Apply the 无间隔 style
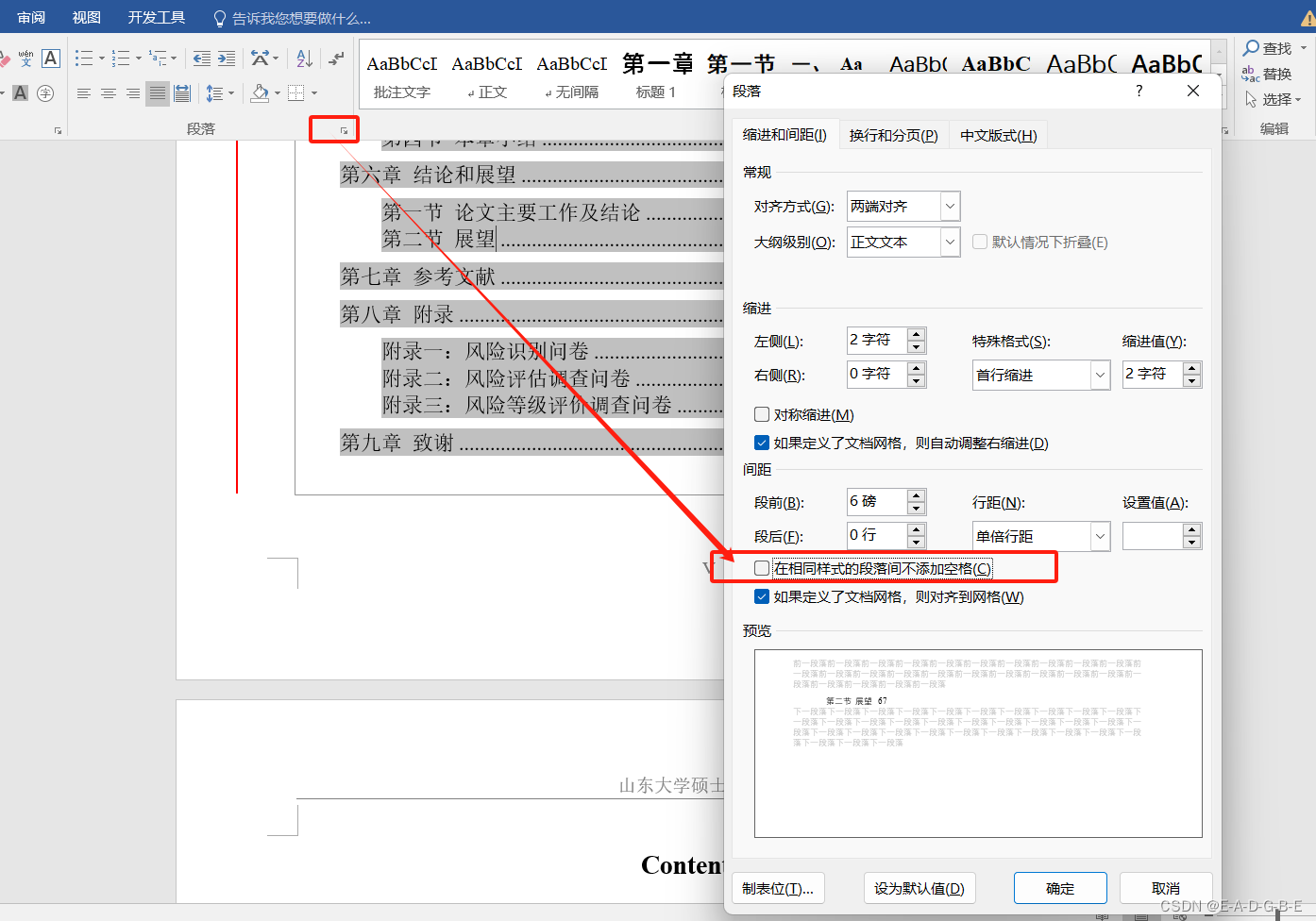The width and height of the screenshot is (1316, 921). 572,75
